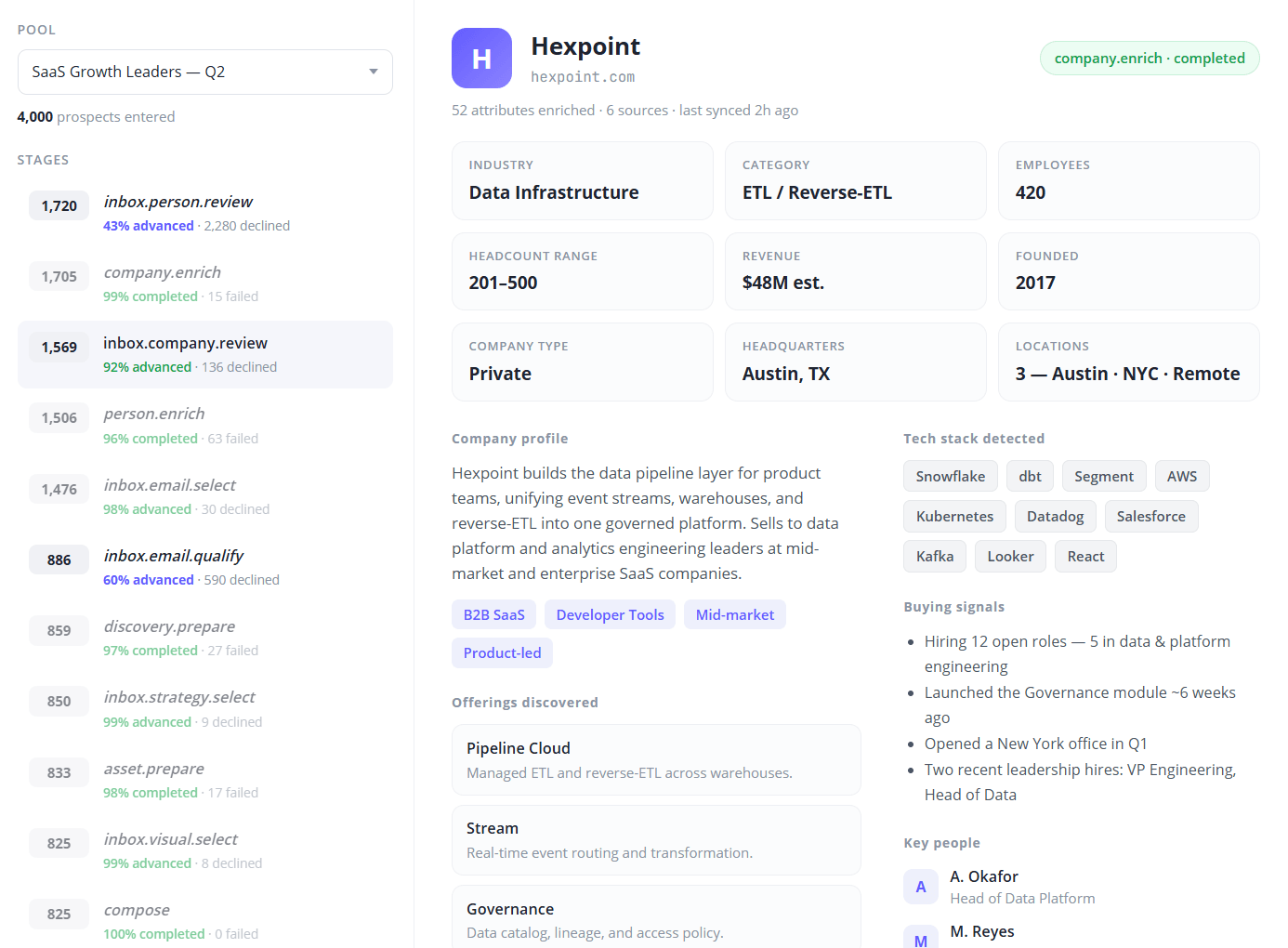
Task: Select the company.enrich stage
Action: click(205, 283)
